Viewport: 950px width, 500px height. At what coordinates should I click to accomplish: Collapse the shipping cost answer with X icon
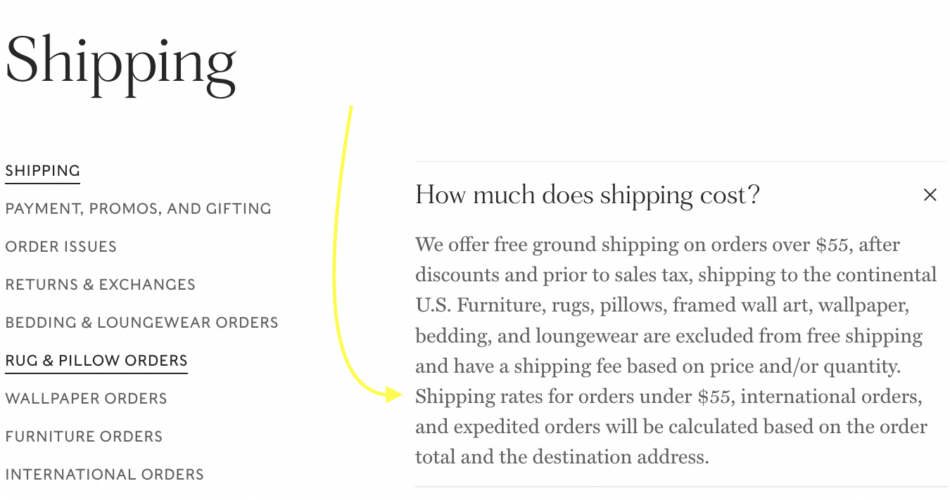pyautogui.click(x=930, y=195)
